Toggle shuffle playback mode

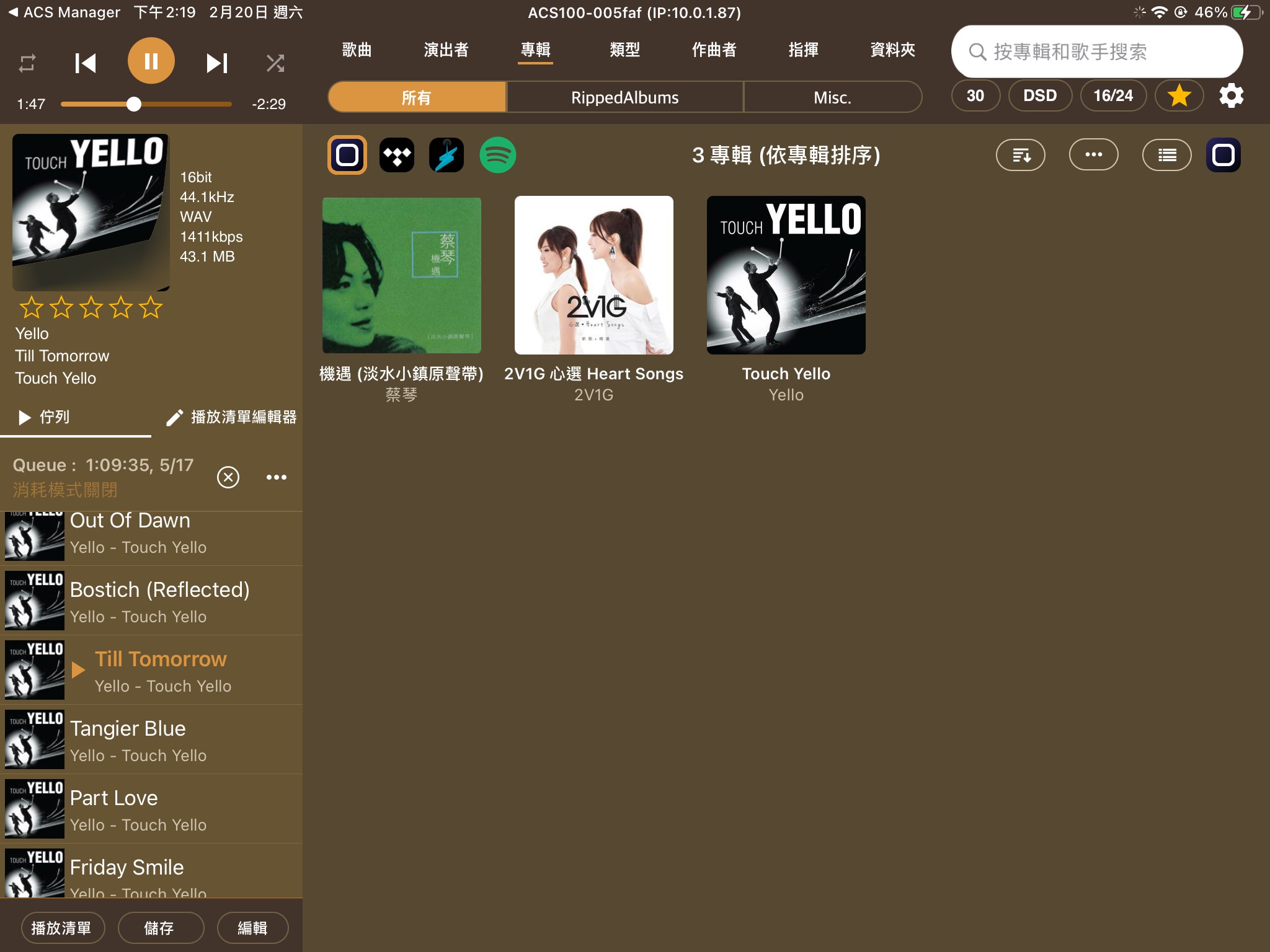point(275,63)
